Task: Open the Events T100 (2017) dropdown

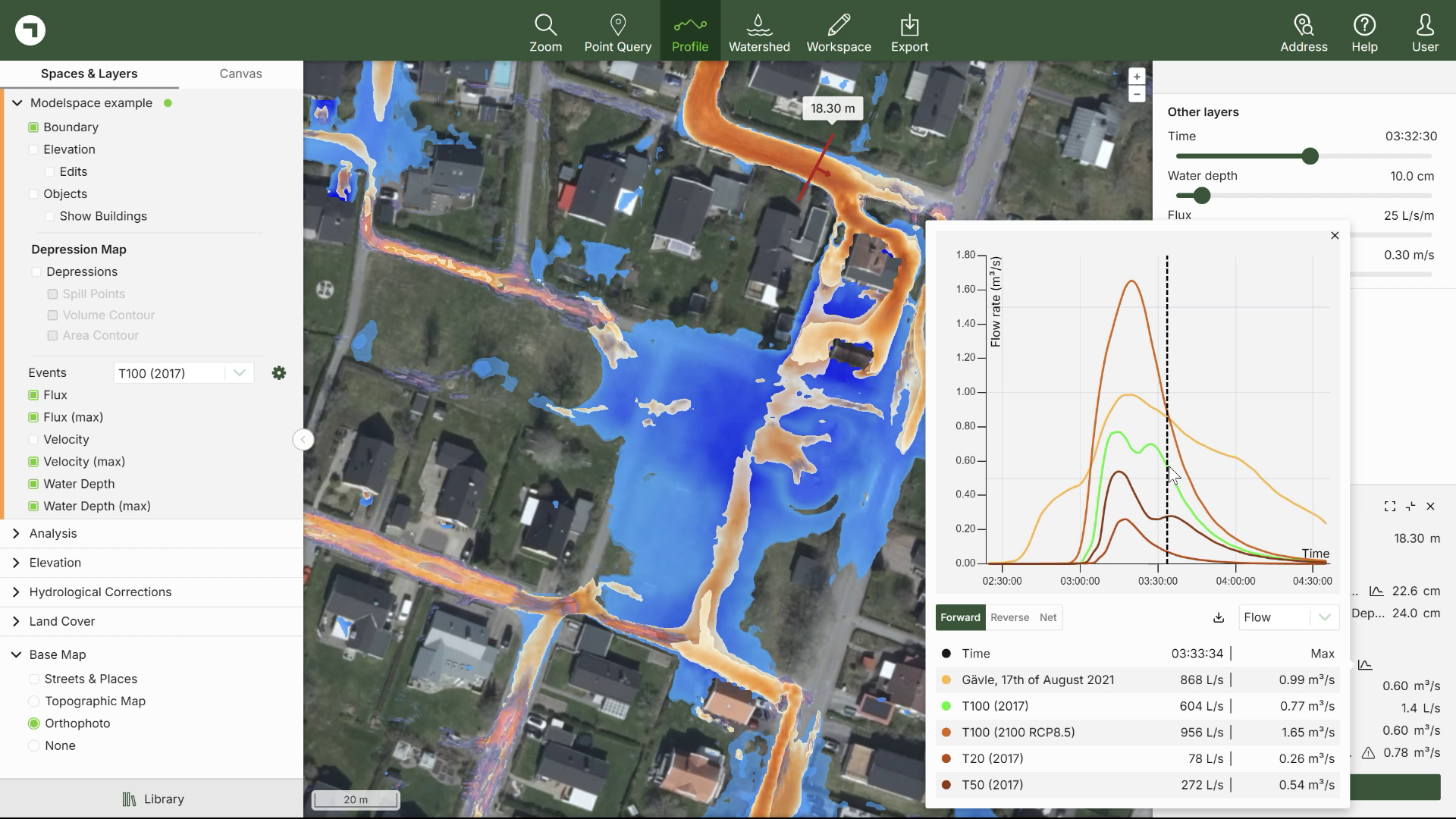Action: [x=184, y=373]
